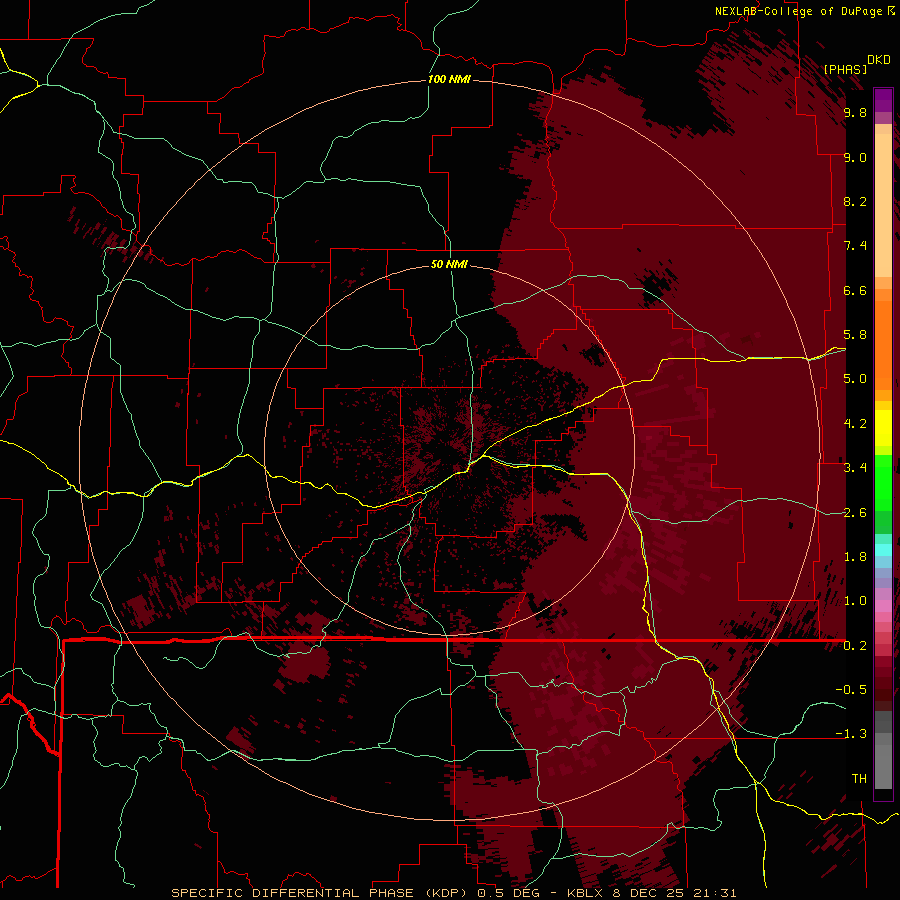The height and width of the screenshot is (900, 900).
Task: Click the 2.6 legend value
Action: [855, 513]
